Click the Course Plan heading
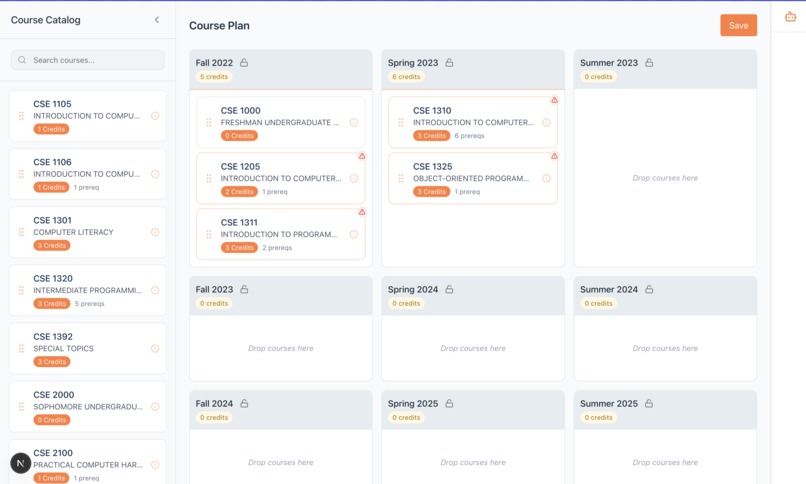The width and height of the screenshot is (806, 484). tap(219, 26)
